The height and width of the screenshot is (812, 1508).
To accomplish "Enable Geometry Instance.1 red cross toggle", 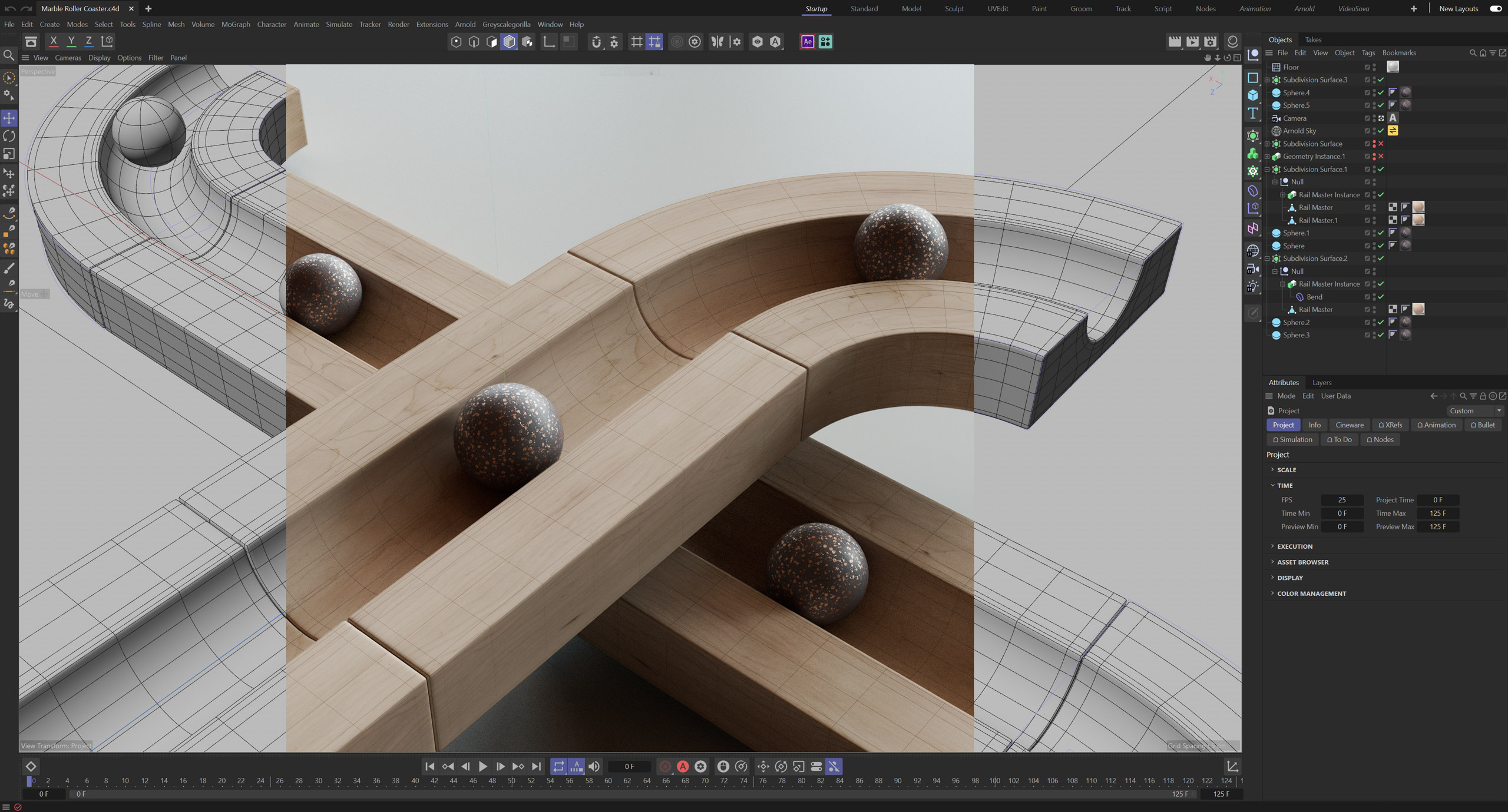I will pyautogui.click(x=1381, y=157).
